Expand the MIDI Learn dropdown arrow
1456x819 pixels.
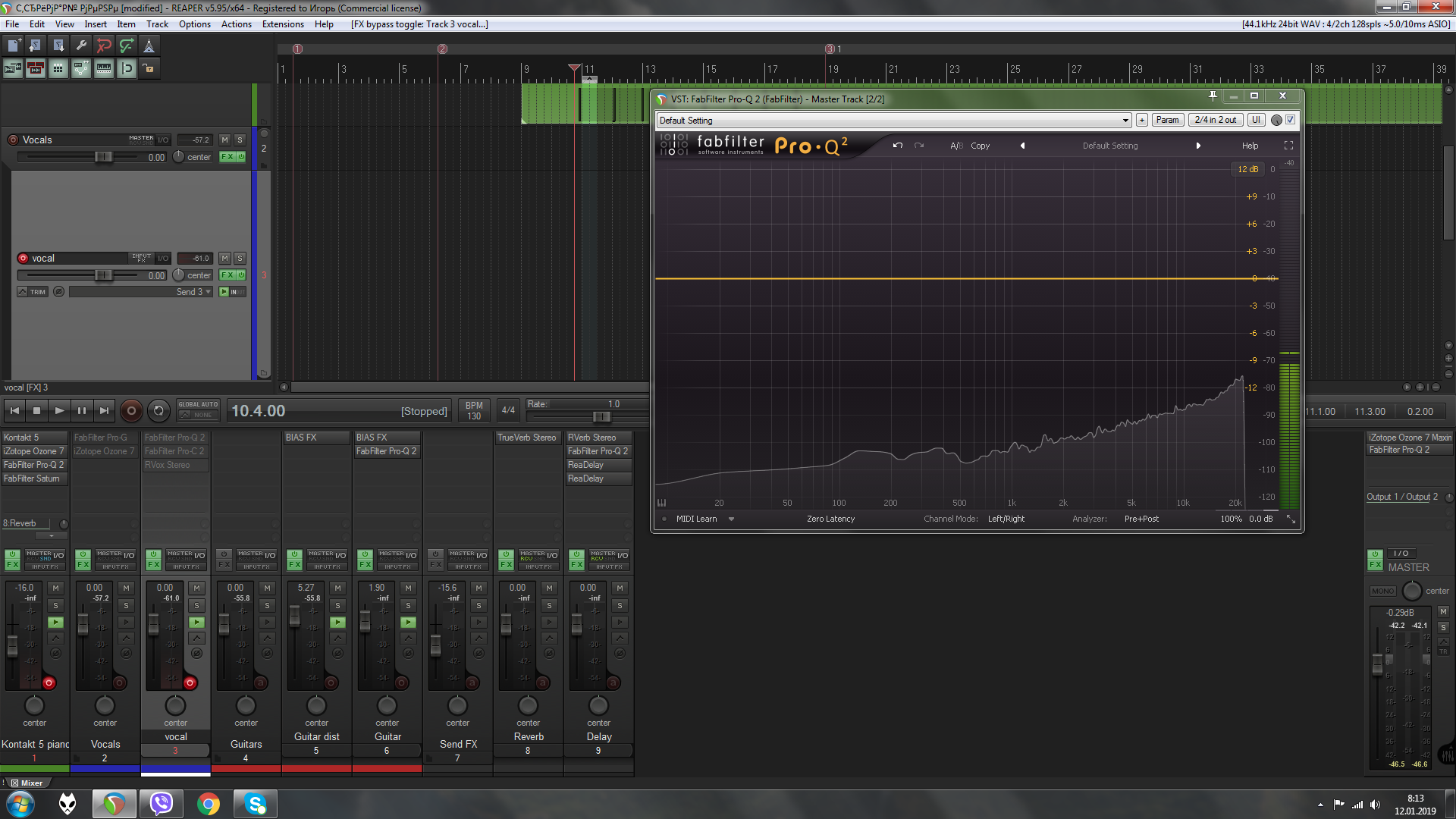731,519
